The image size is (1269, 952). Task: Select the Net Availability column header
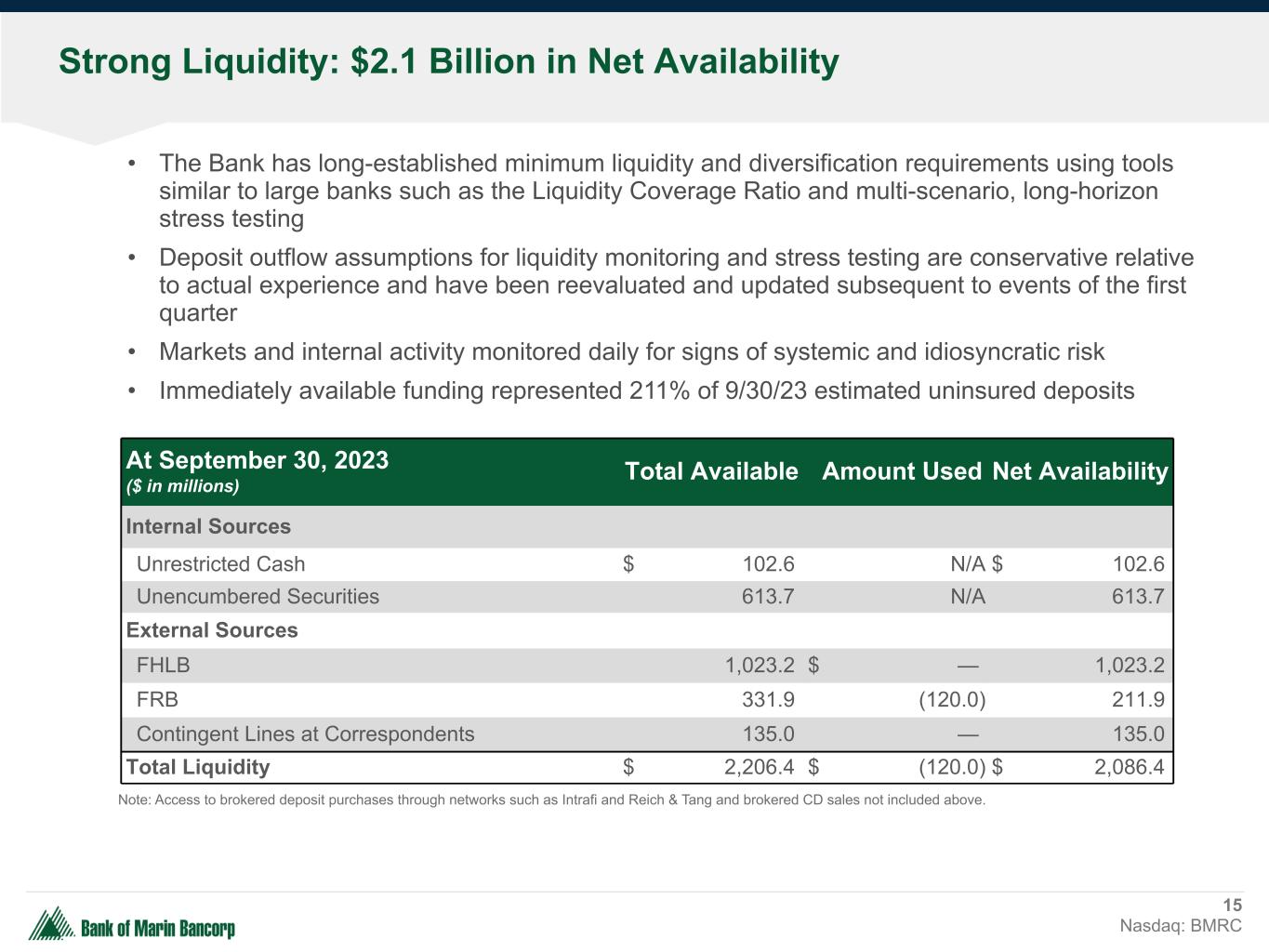click(x=1079, y=471)
